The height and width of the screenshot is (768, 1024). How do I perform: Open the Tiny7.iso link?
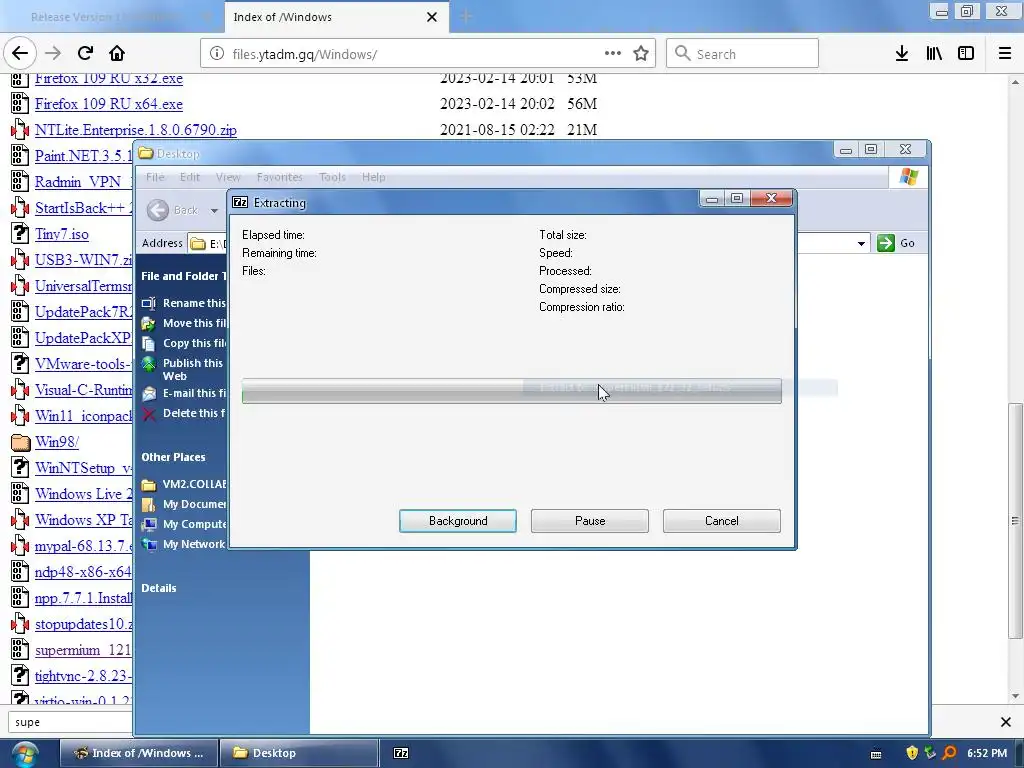click(61, 234)
